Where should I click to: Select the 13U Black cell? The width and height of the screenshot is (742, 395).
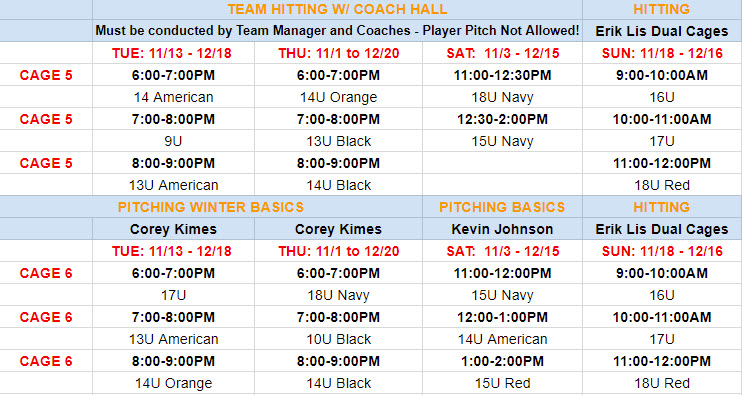click(338, 141)
